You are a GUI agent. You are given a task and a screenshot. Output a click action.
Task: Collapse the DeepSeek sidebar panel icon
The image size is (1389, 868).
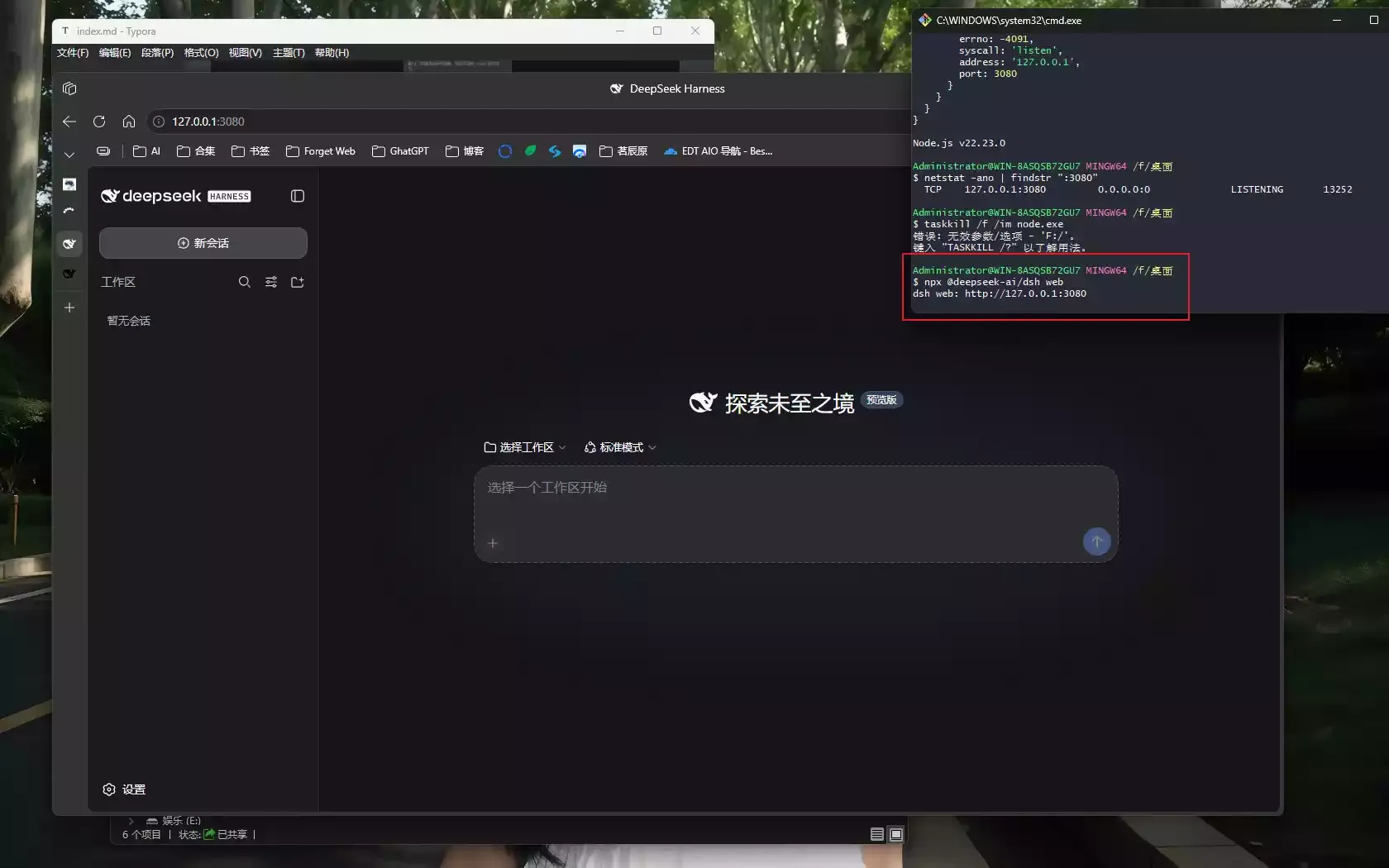pos(298,196)
